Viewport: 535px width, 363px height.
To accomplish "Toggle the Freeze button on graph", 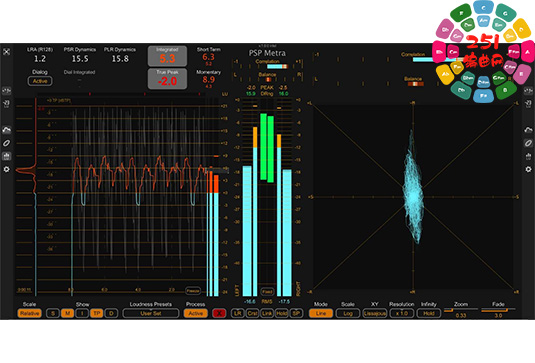I will (193, 291).
